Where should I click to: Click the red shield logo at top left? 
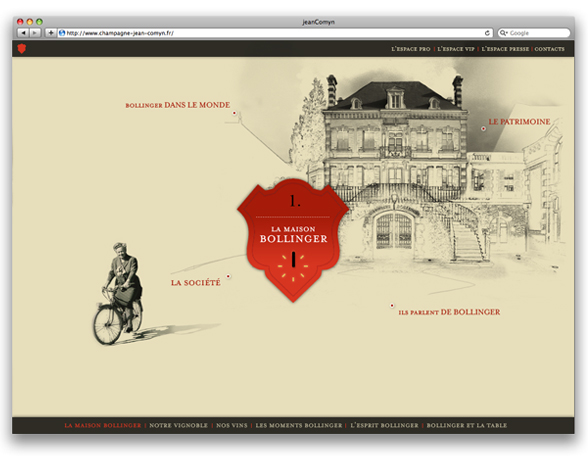point(22,48)
